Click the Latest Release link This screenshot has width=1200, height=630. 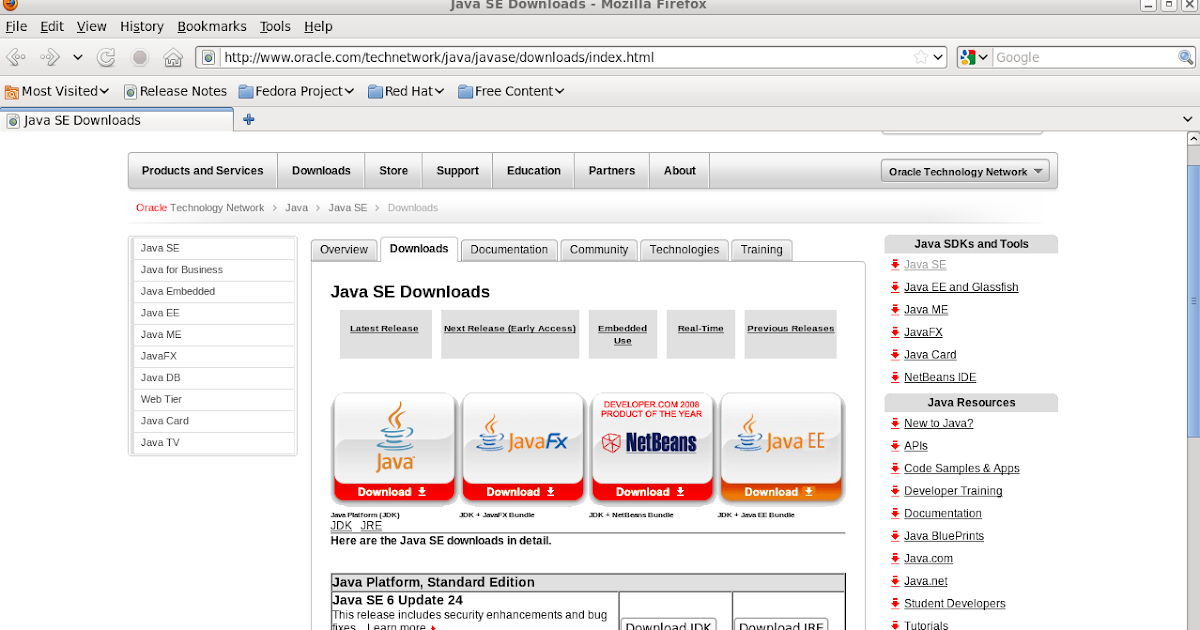pos(384,328)
